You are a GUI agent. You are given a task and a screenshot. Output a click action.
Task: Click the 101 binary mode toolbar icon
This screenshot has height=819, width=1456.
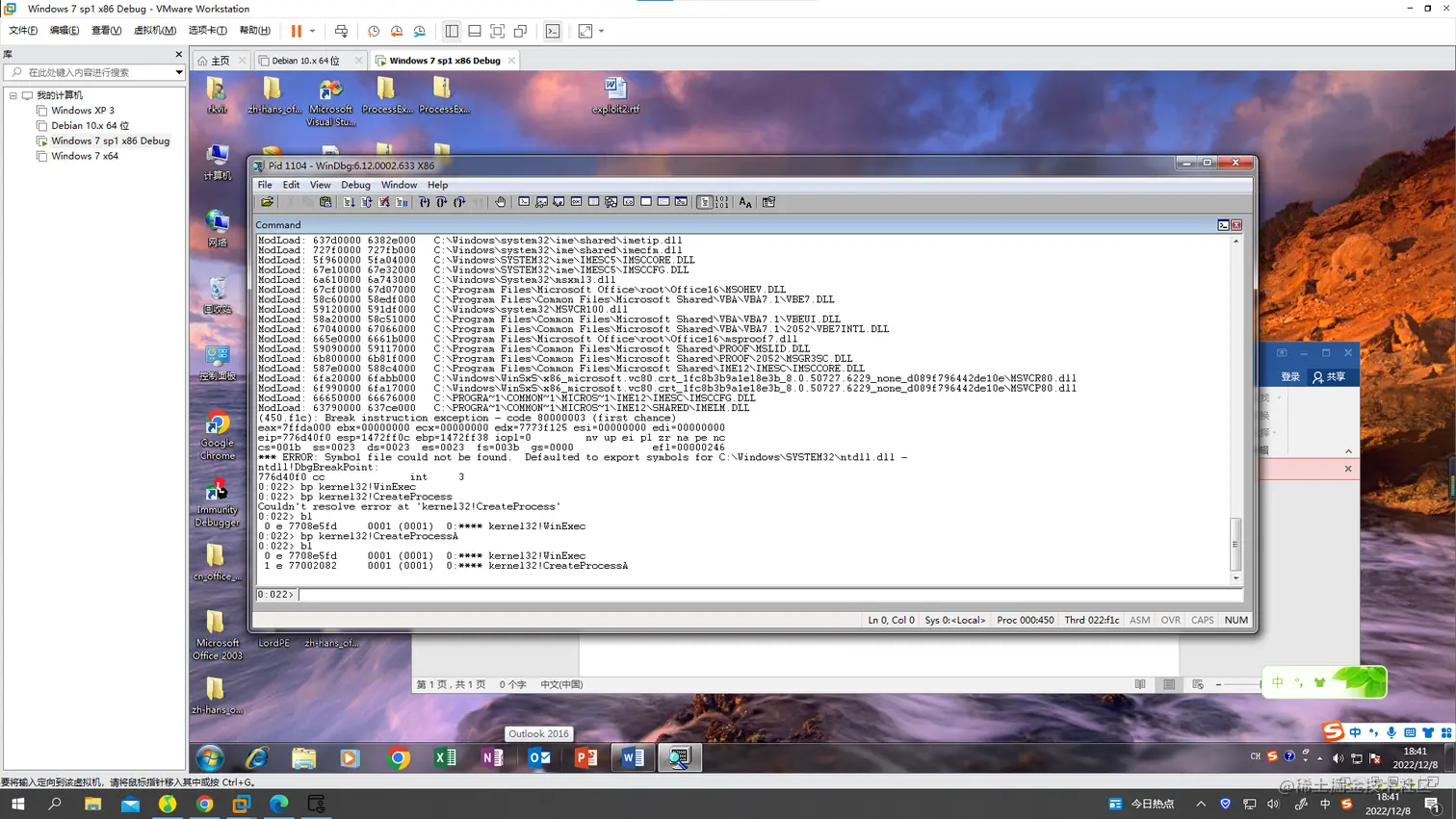721,202
